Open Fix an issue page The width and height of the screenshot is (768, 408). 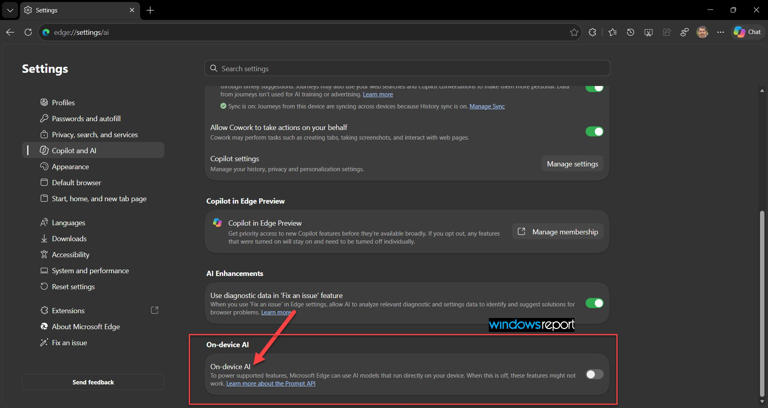[x=93, y=343]
